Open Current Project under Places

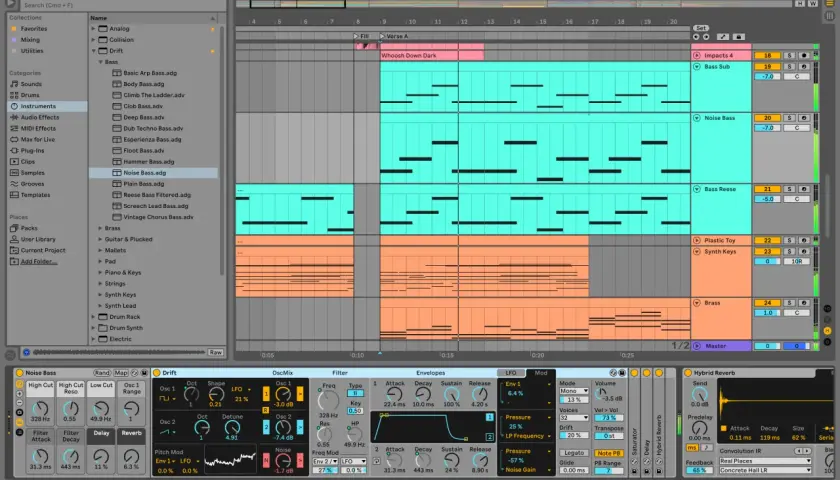(x=38, y=250)
